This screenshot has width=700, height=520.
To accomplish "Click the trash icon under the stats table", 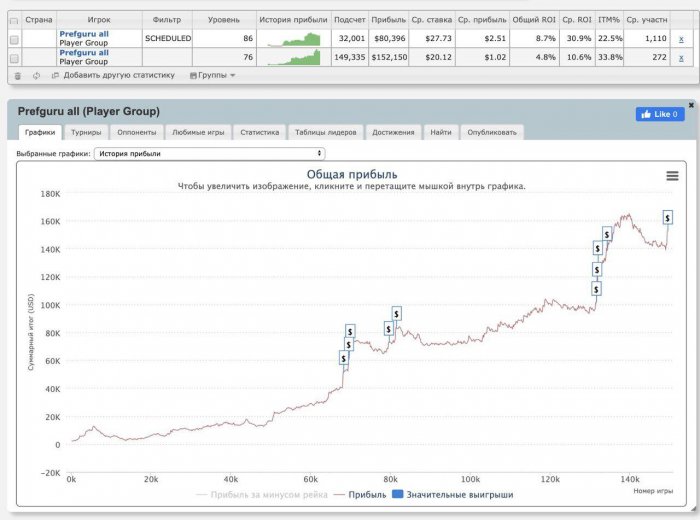I will [18, 75].
